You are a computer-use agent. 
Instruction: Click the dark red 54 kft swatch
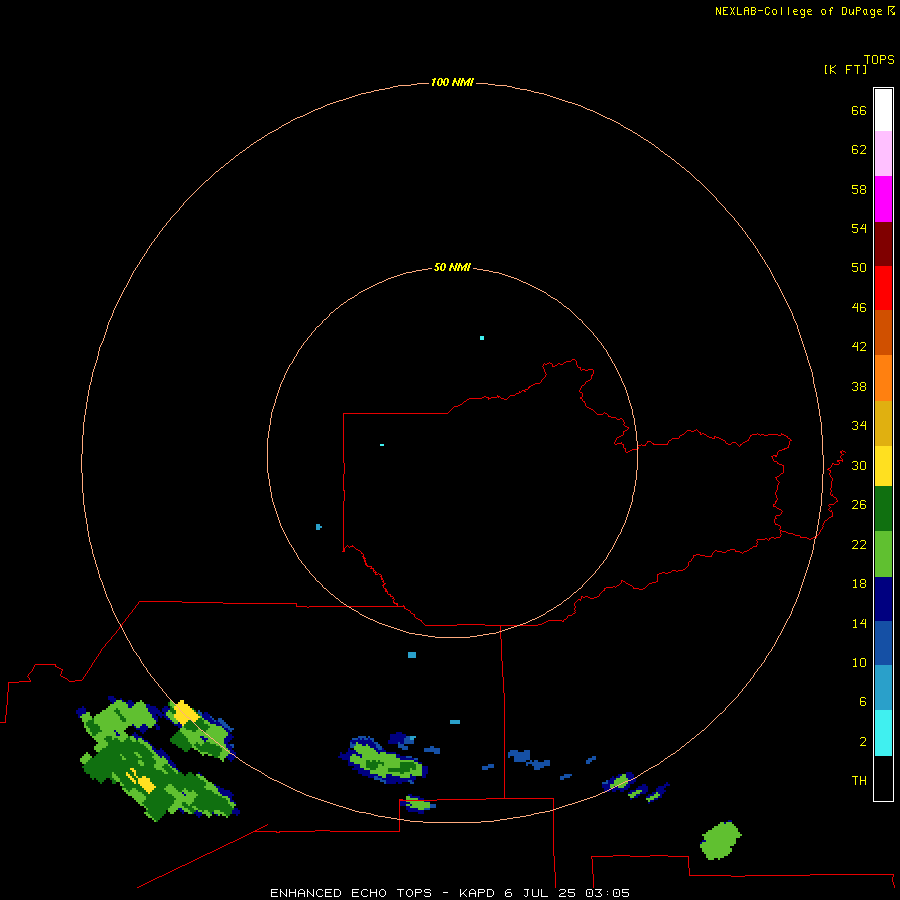(x=883, y=244)
